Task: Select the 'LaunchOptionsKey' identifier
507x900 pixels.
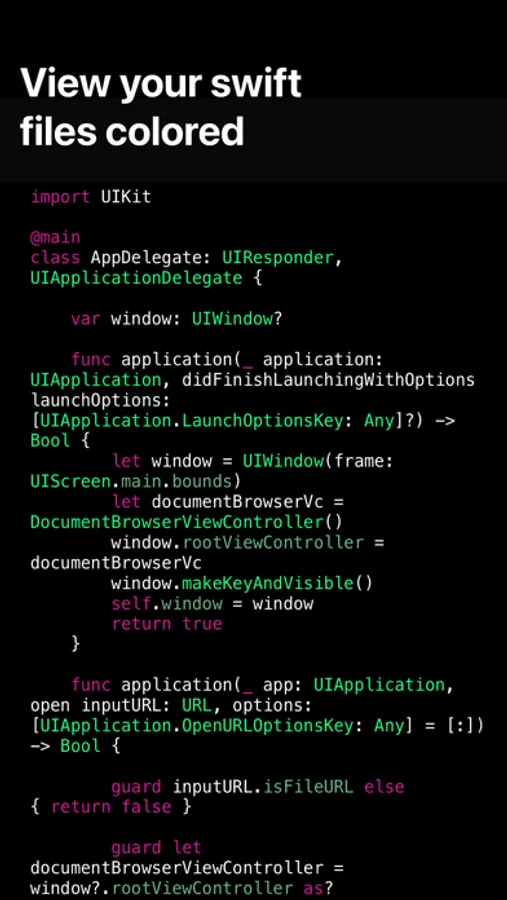Action: tap(262, 421)
